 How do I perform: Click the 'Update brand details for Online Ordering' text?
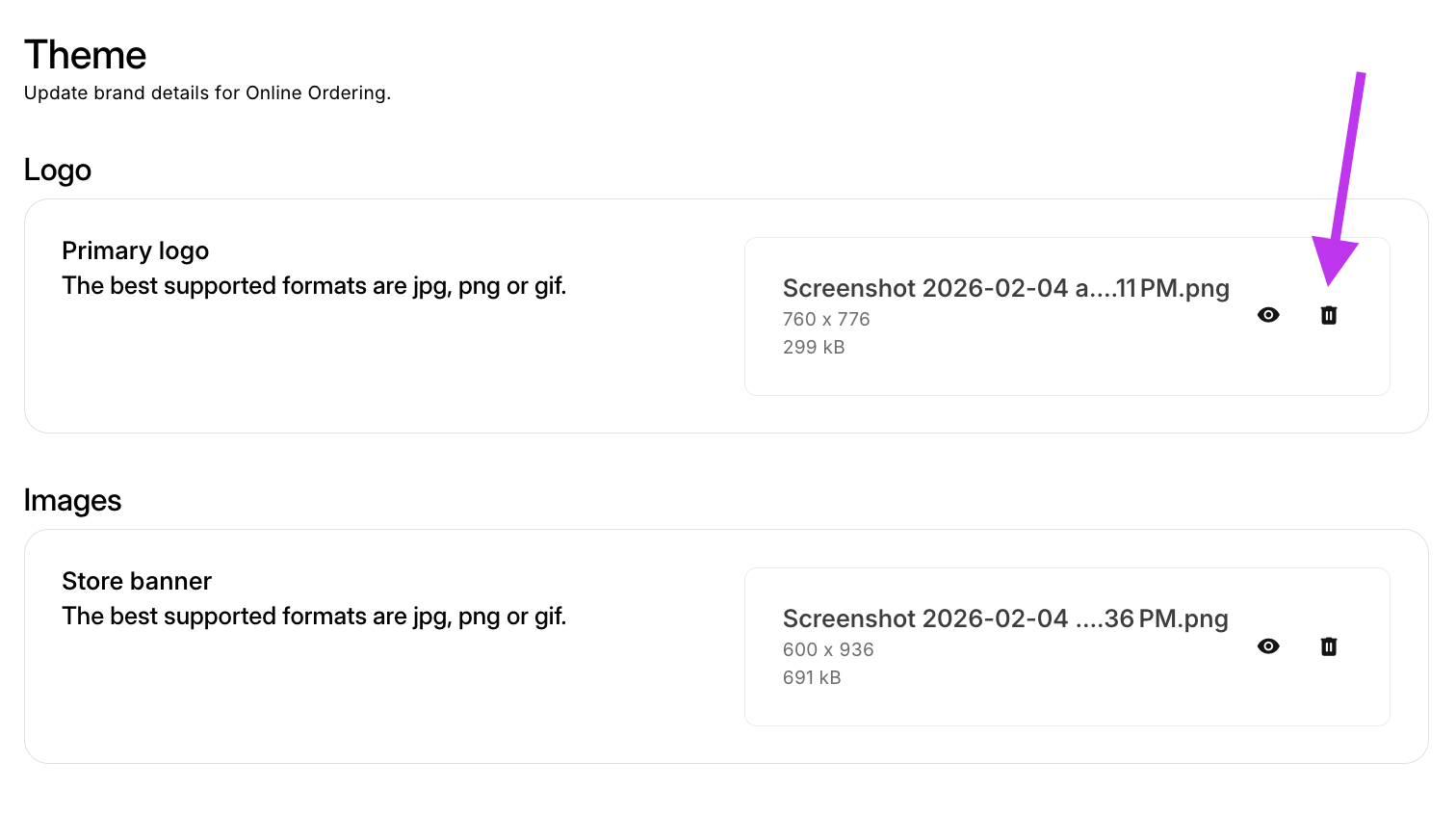click(207, 92)
